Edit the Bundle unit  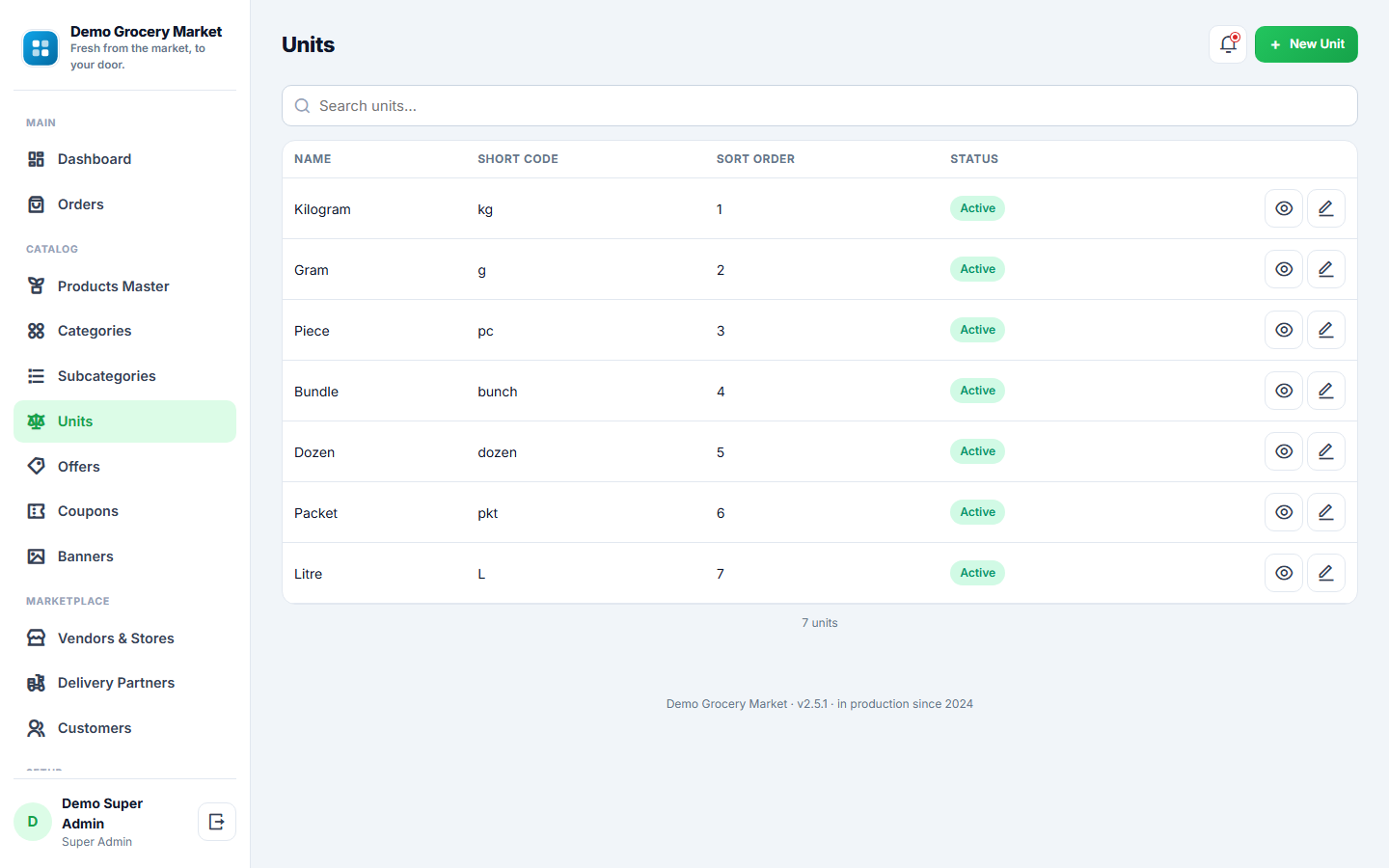click(1326, 391)
